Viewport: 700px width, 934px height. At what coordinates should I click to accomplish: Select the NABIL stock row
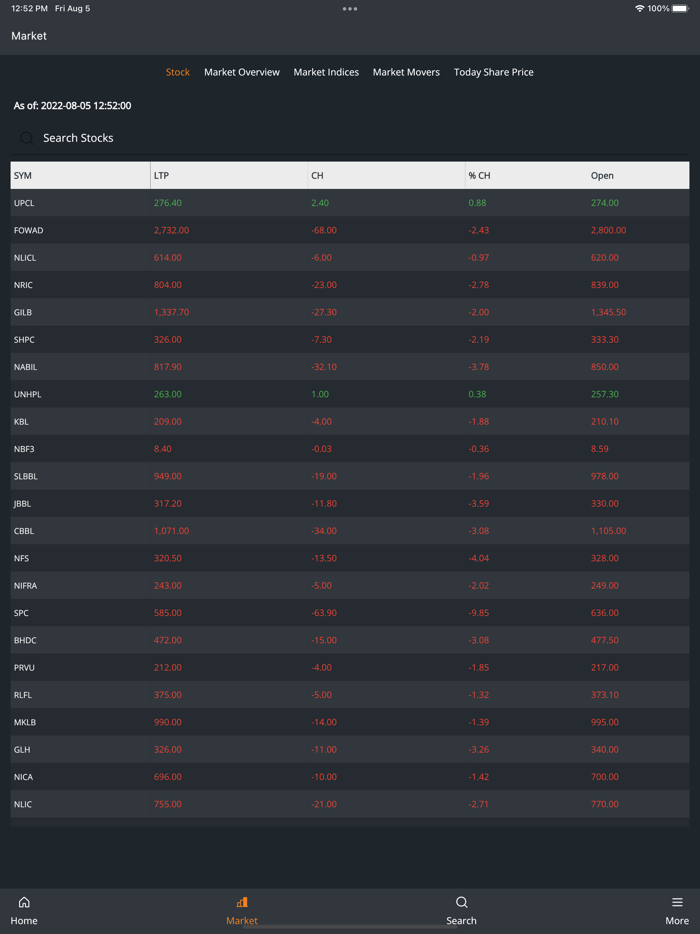coord(26,367)
